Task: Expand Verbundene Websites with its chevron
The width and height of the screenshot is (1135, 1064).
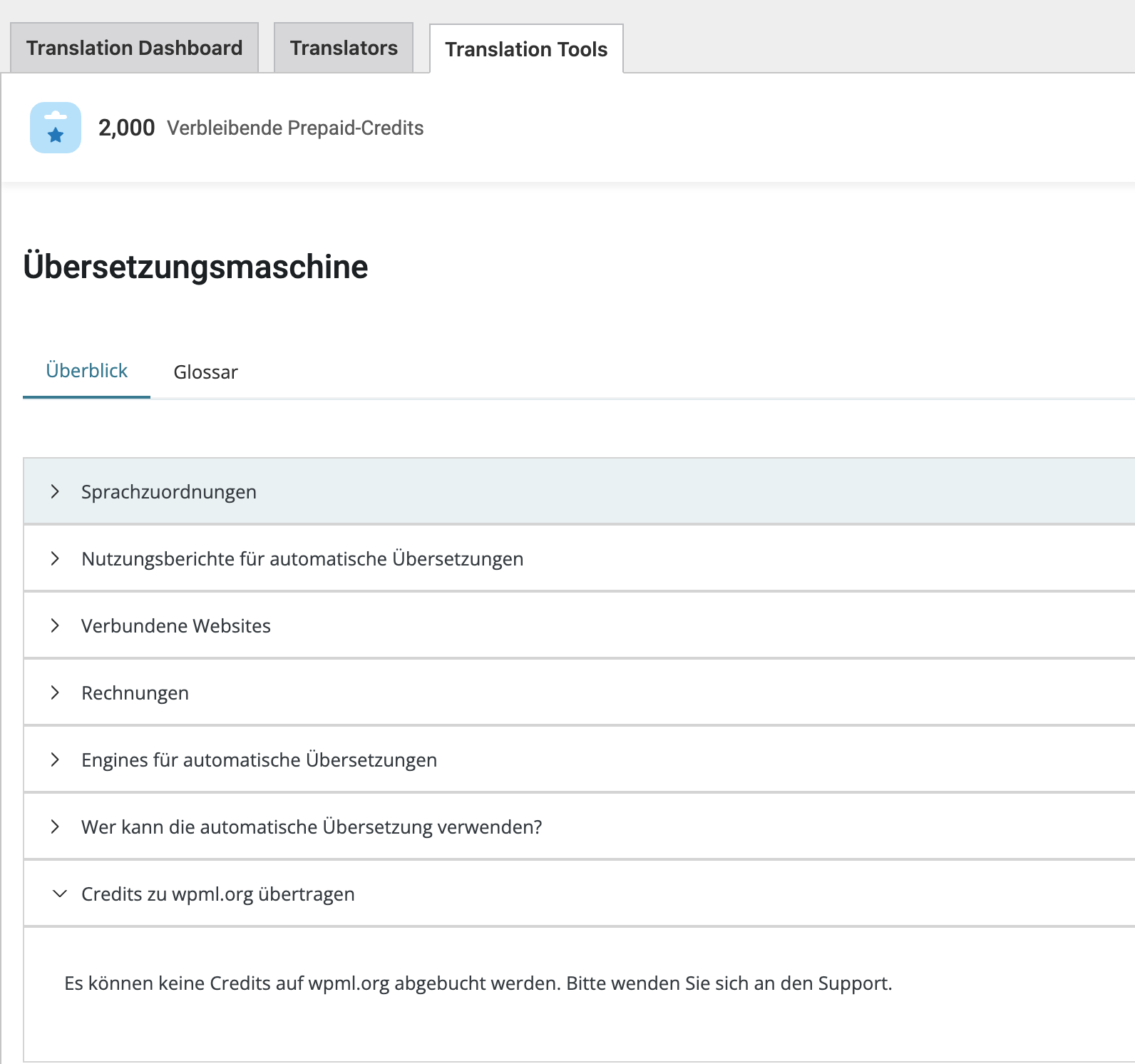Action: 55,625
